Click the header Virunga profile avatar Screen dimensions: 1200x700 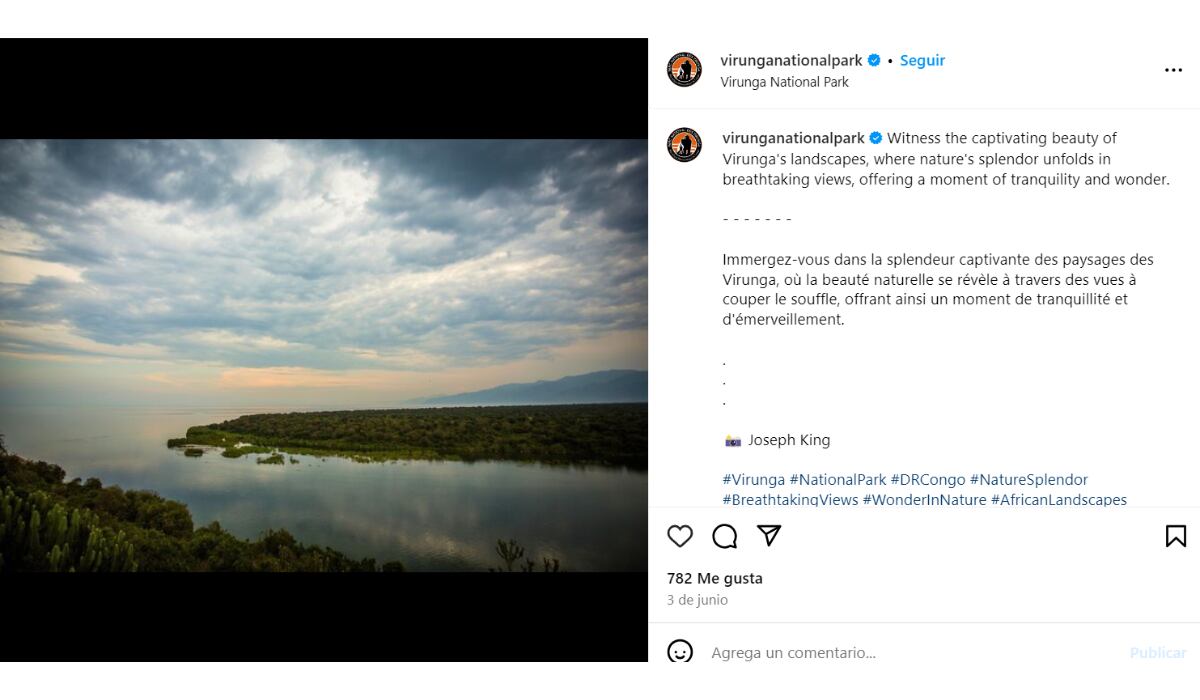684,70
